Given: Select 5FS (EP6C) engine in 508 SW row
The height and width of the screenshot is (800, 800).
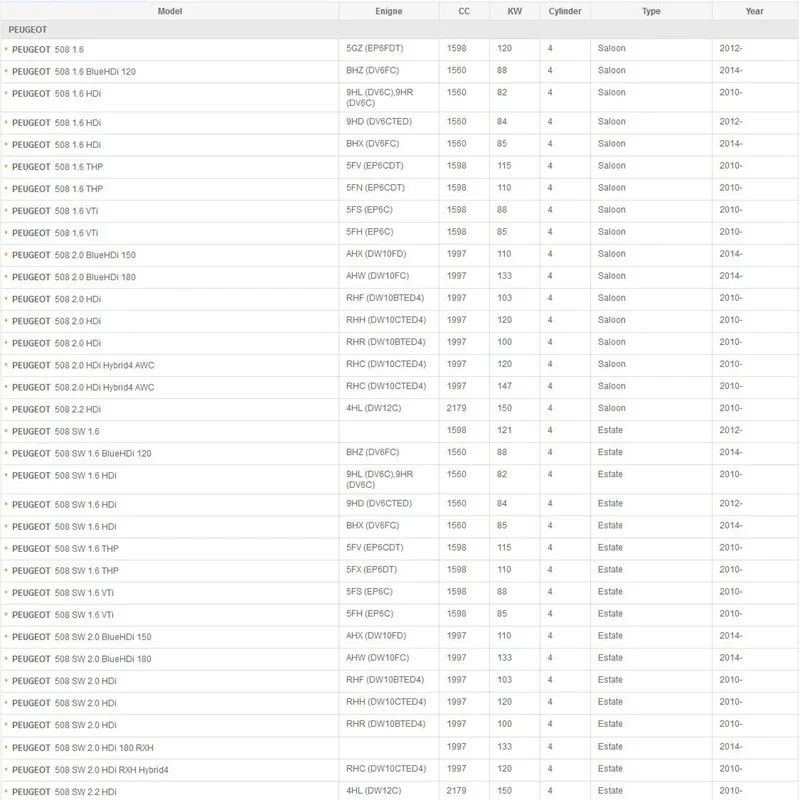Looking at the screenshot, I should (369, 592).
